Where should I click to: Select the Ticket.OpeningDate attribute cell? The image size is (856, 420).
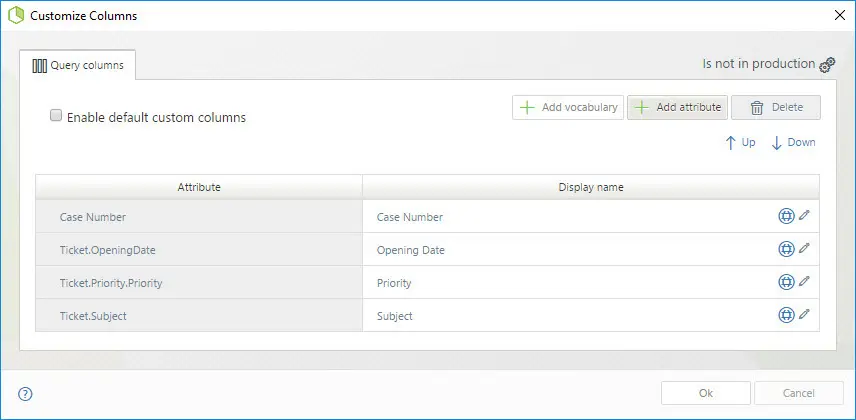point(199,250)
